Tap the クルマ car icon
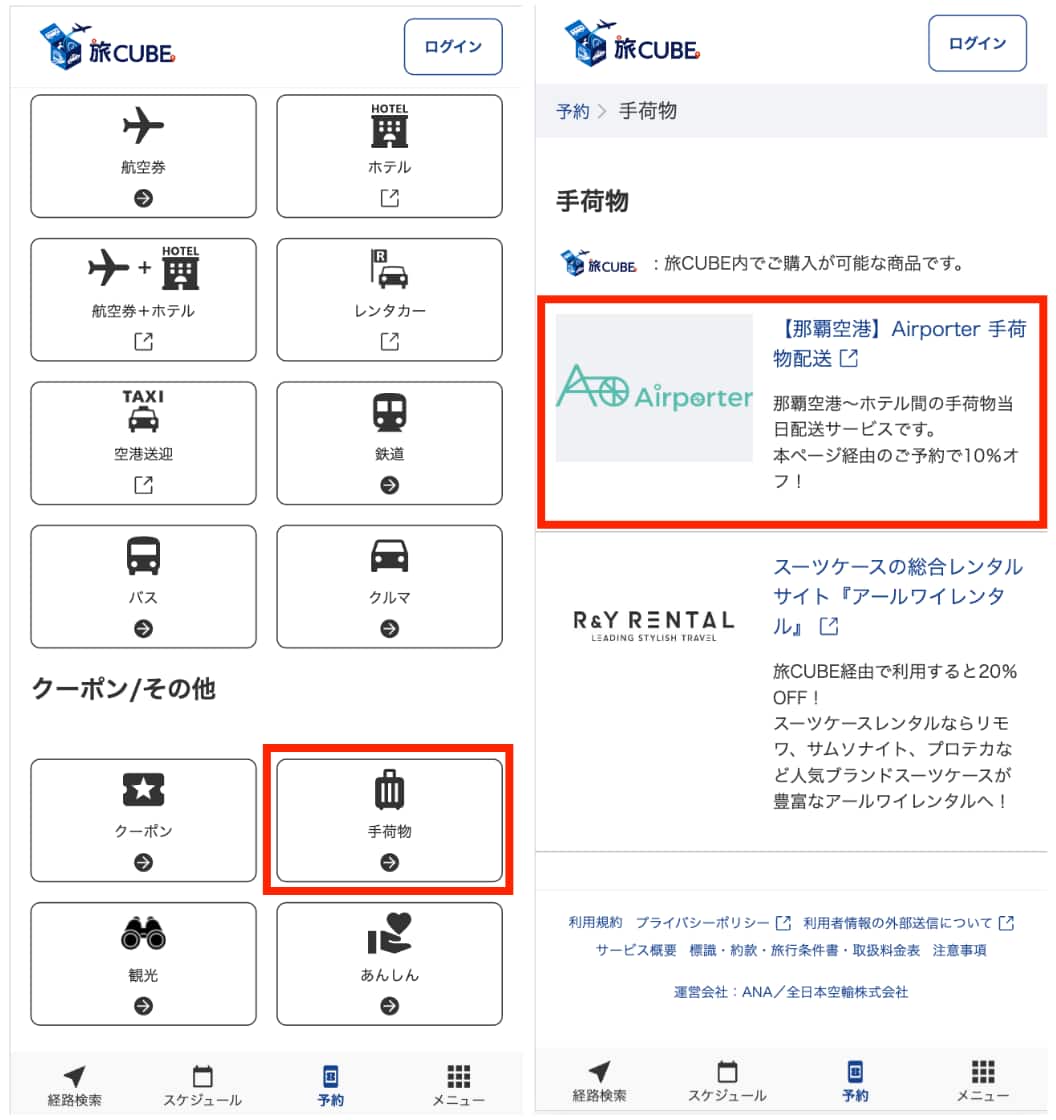The width and height of the screenshot is (1056, 1120). click(389, 556)
